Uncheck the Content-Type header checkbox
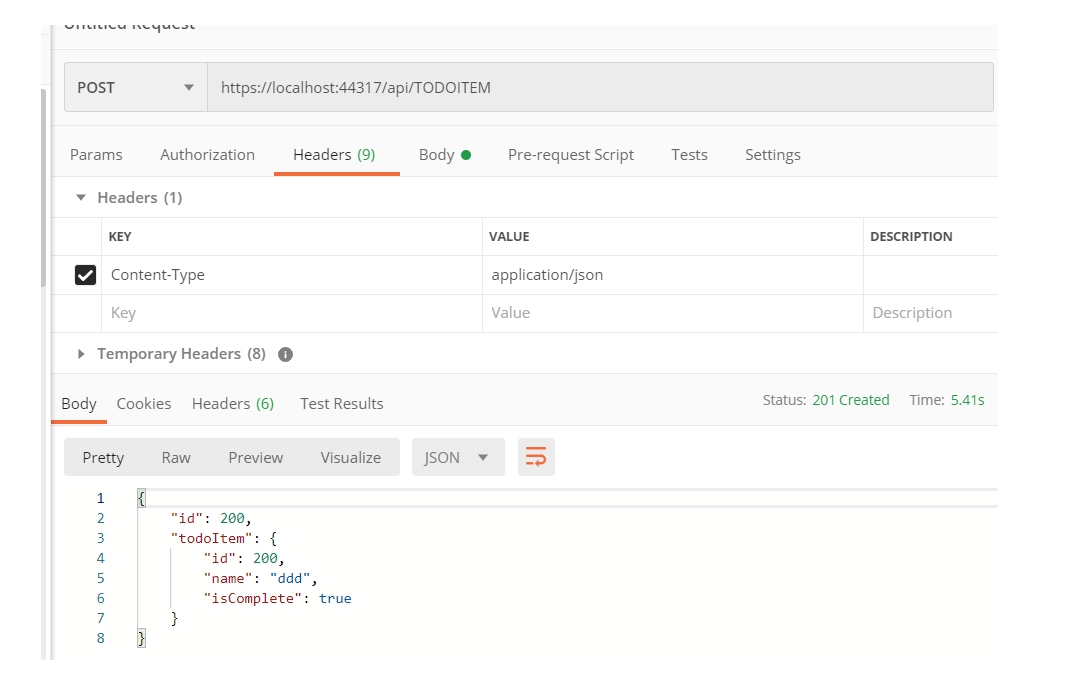The width and height of the screenshot is (1075, 686). (85, 275)
